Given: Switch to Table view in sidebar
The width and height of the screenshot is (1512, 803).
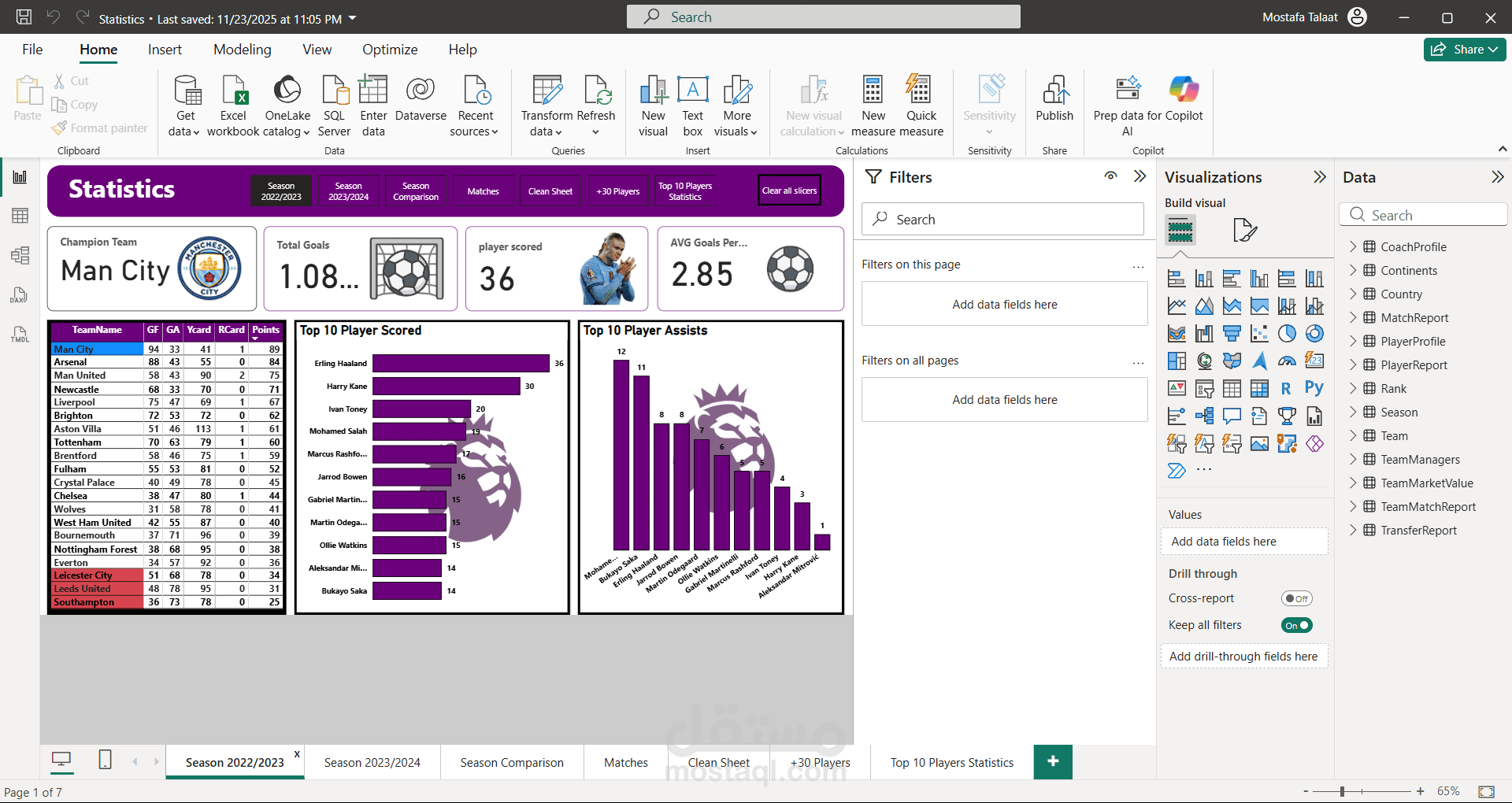Looking at the screenshot, I should point(20,216).
